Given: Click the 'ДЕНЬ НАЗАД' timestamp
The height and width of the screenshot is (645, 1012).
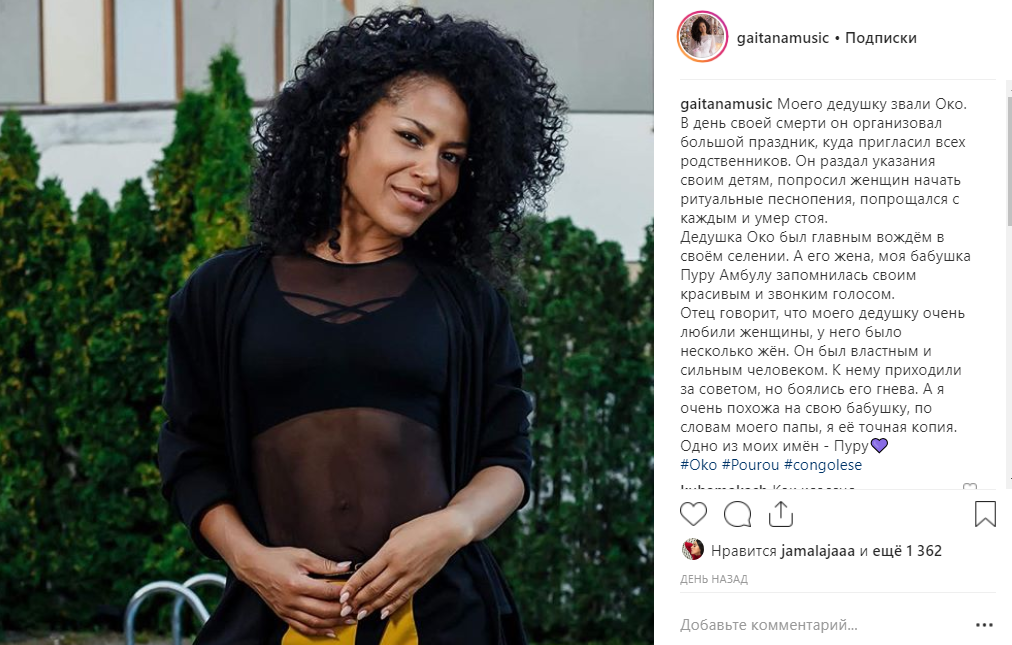Looking at the screenshot, I should [x=714, y=579].
